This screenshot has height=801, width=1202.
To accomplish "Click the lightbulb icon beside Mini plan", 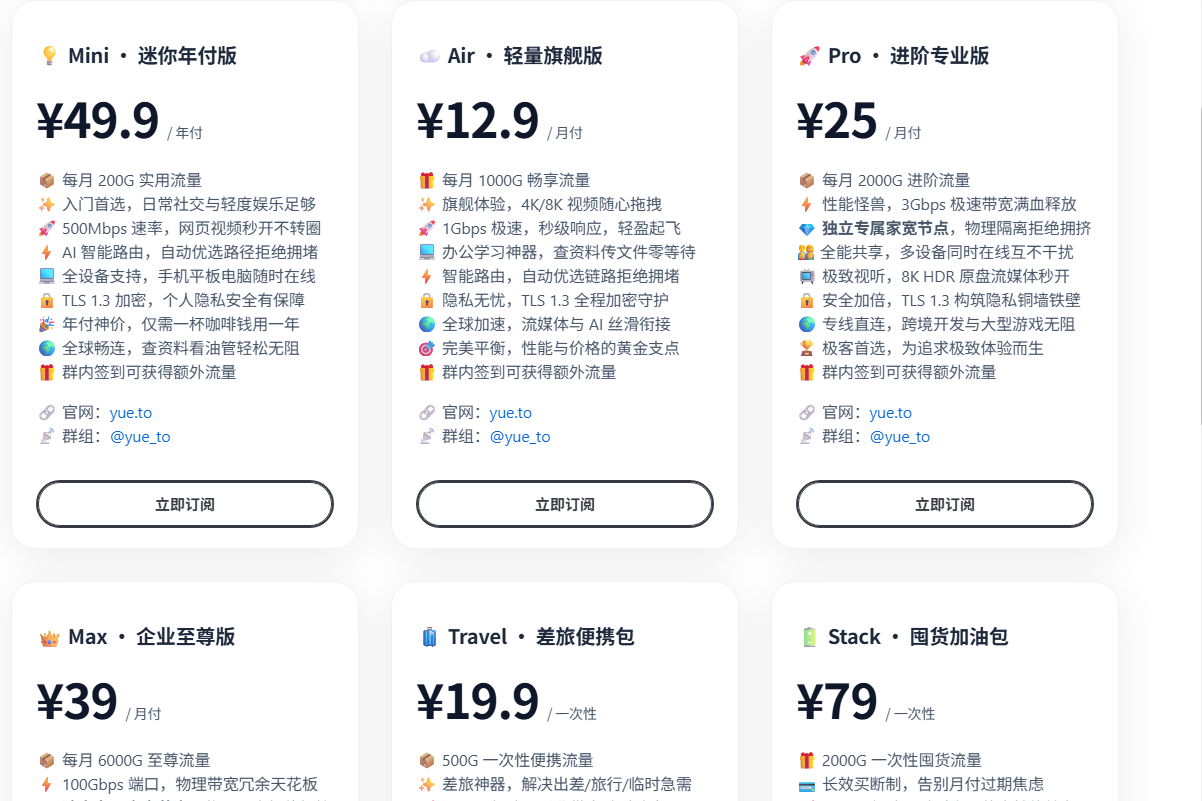I will pos(48,56).
